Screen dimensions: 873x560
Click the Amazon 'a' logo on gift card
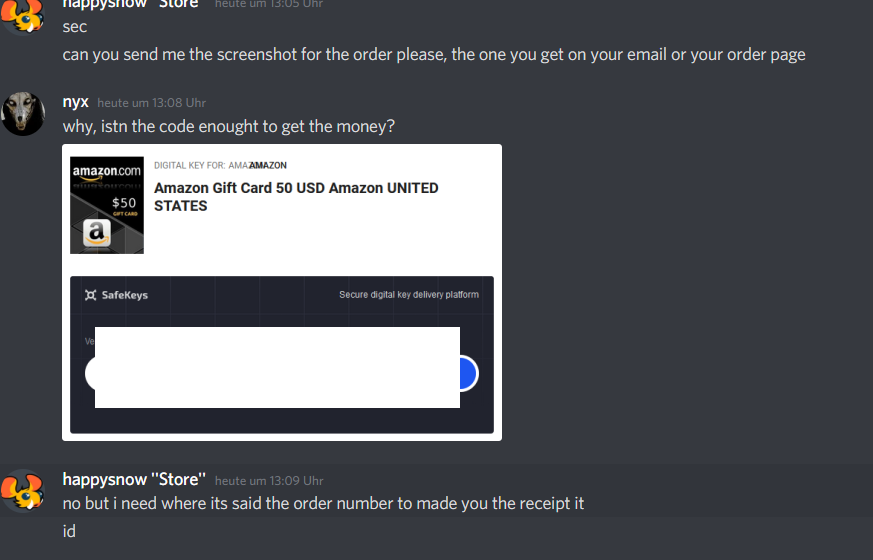click(97, 233)
